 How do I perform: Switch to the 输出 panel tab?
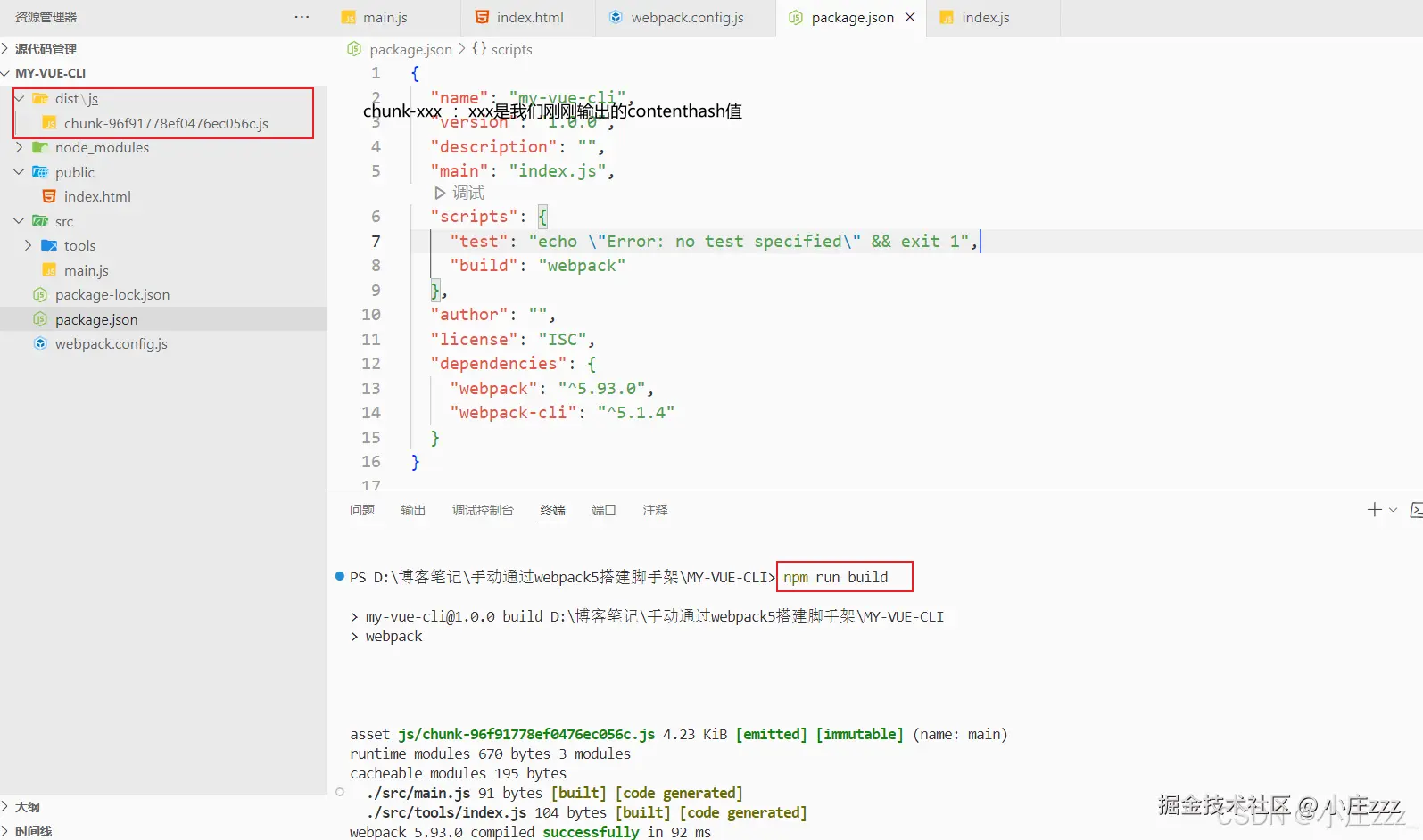[413, 510]
